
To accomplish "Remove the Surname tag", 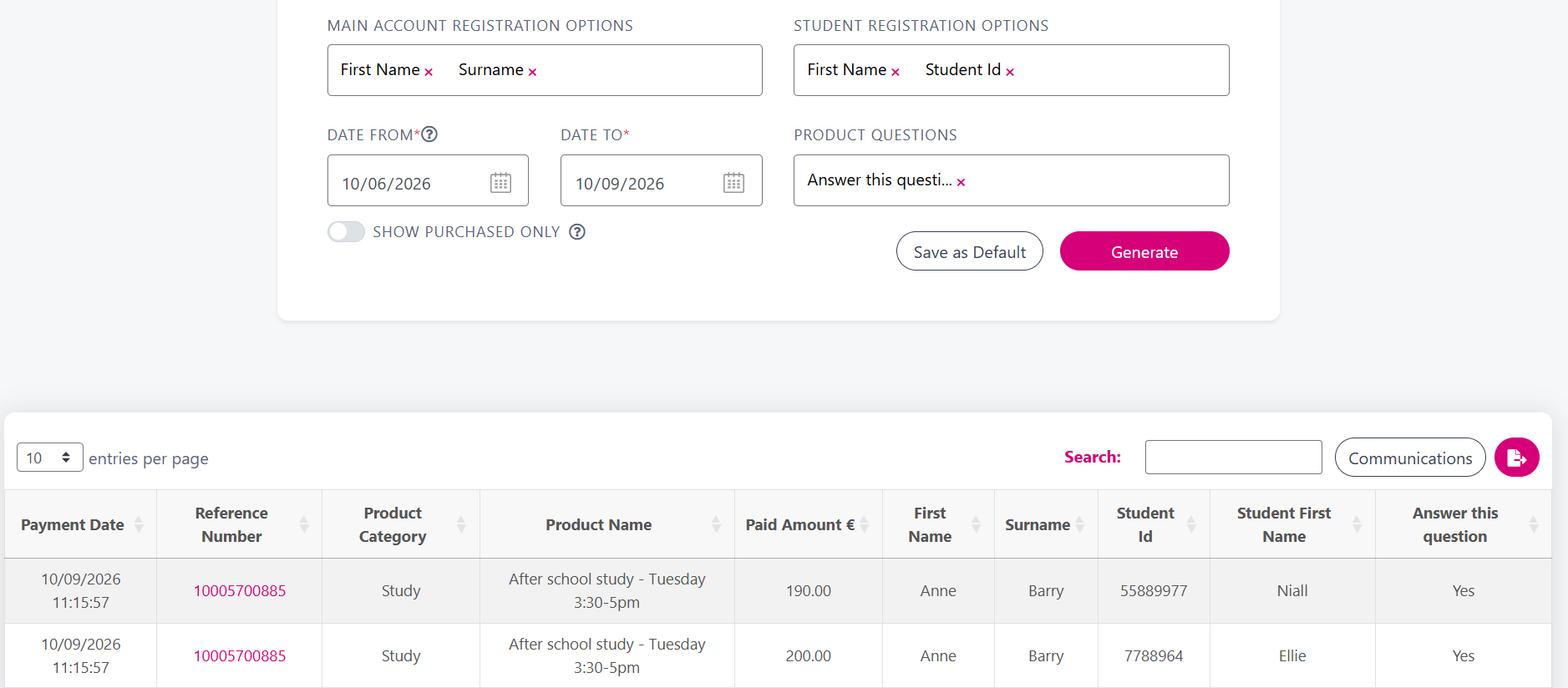I will point(532,72).
